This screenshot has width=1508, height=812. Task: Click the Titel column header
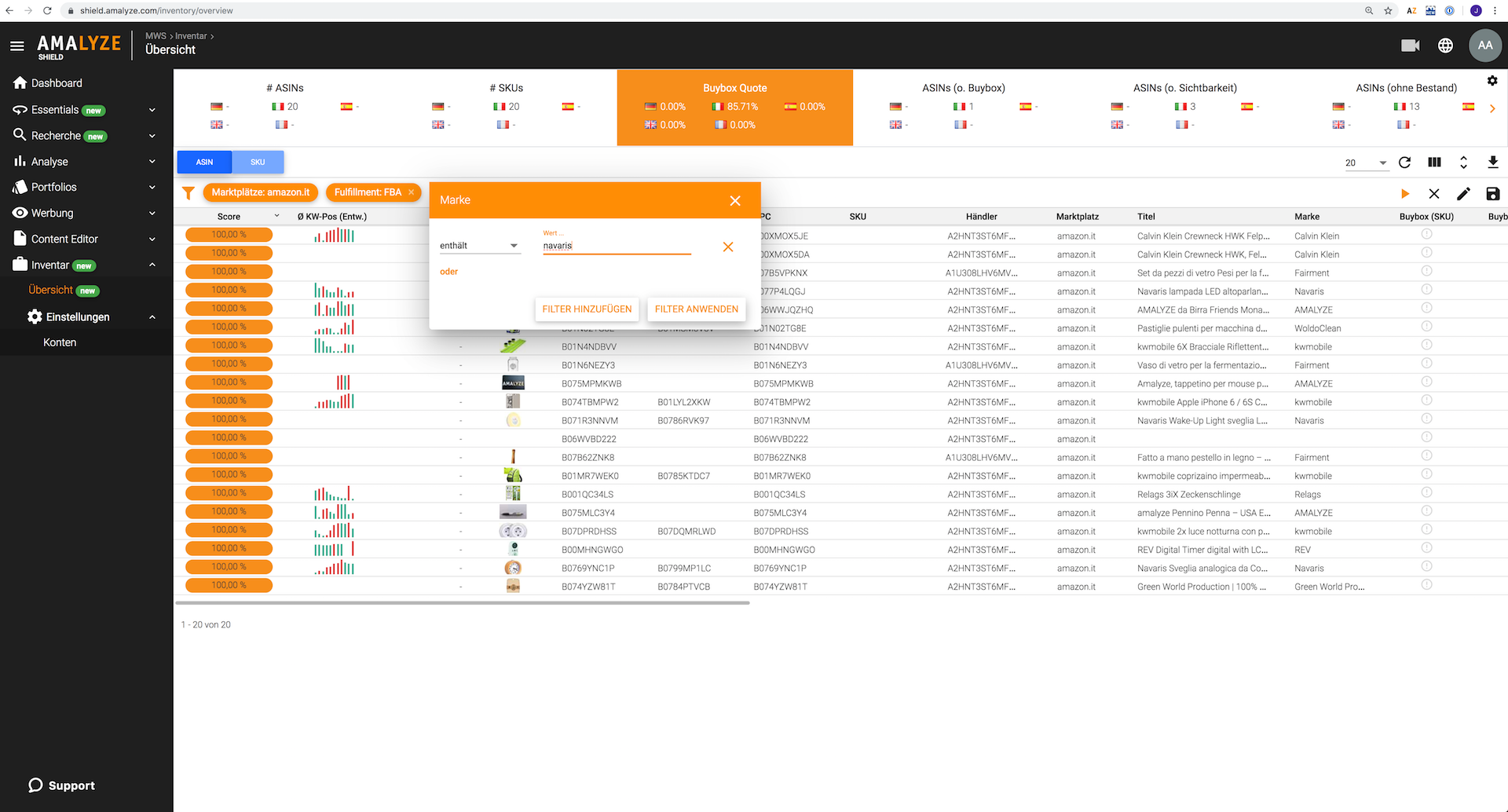coord(1146,217)
